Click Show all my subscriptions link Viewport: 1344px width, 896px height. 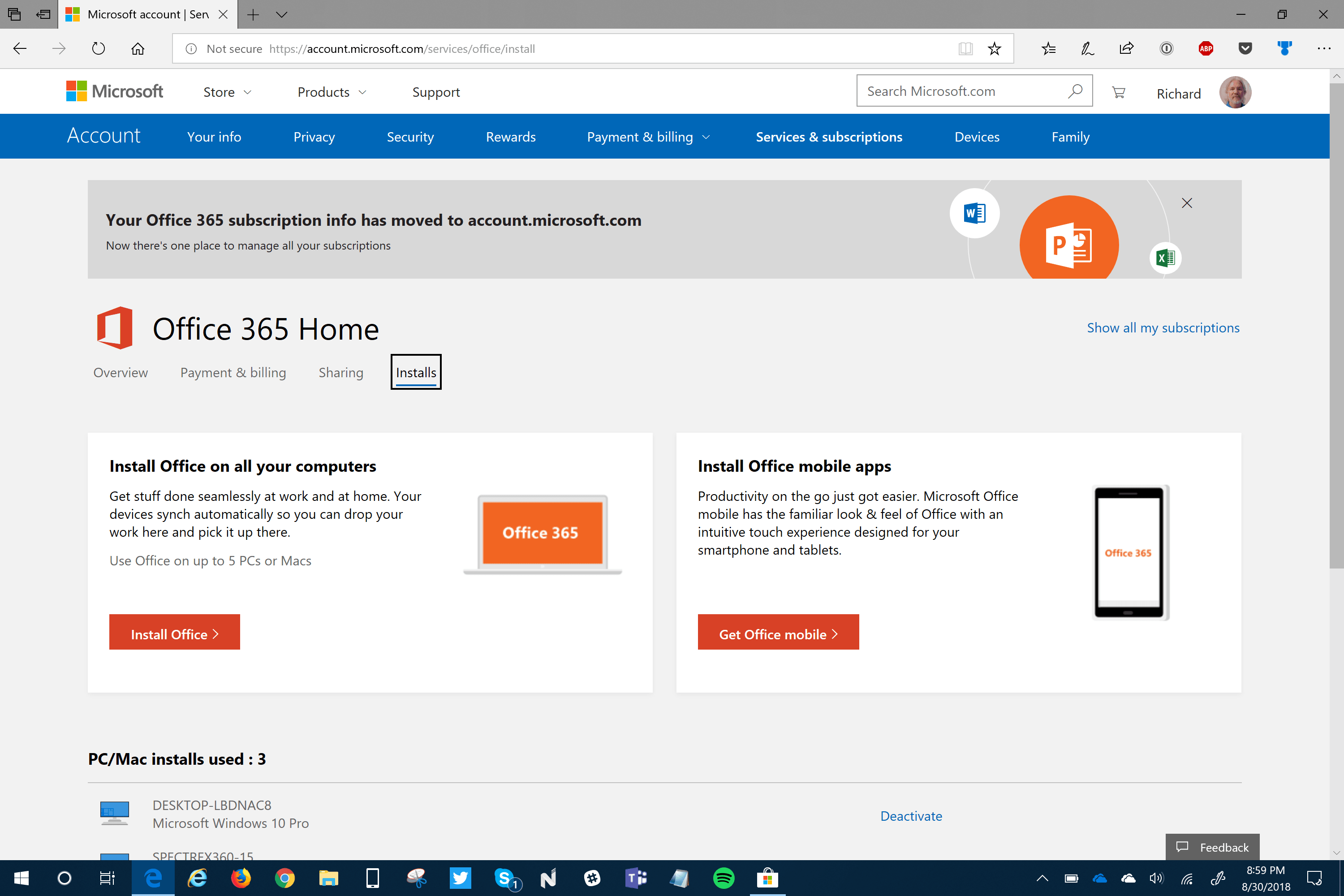[x=1163, y=327]
